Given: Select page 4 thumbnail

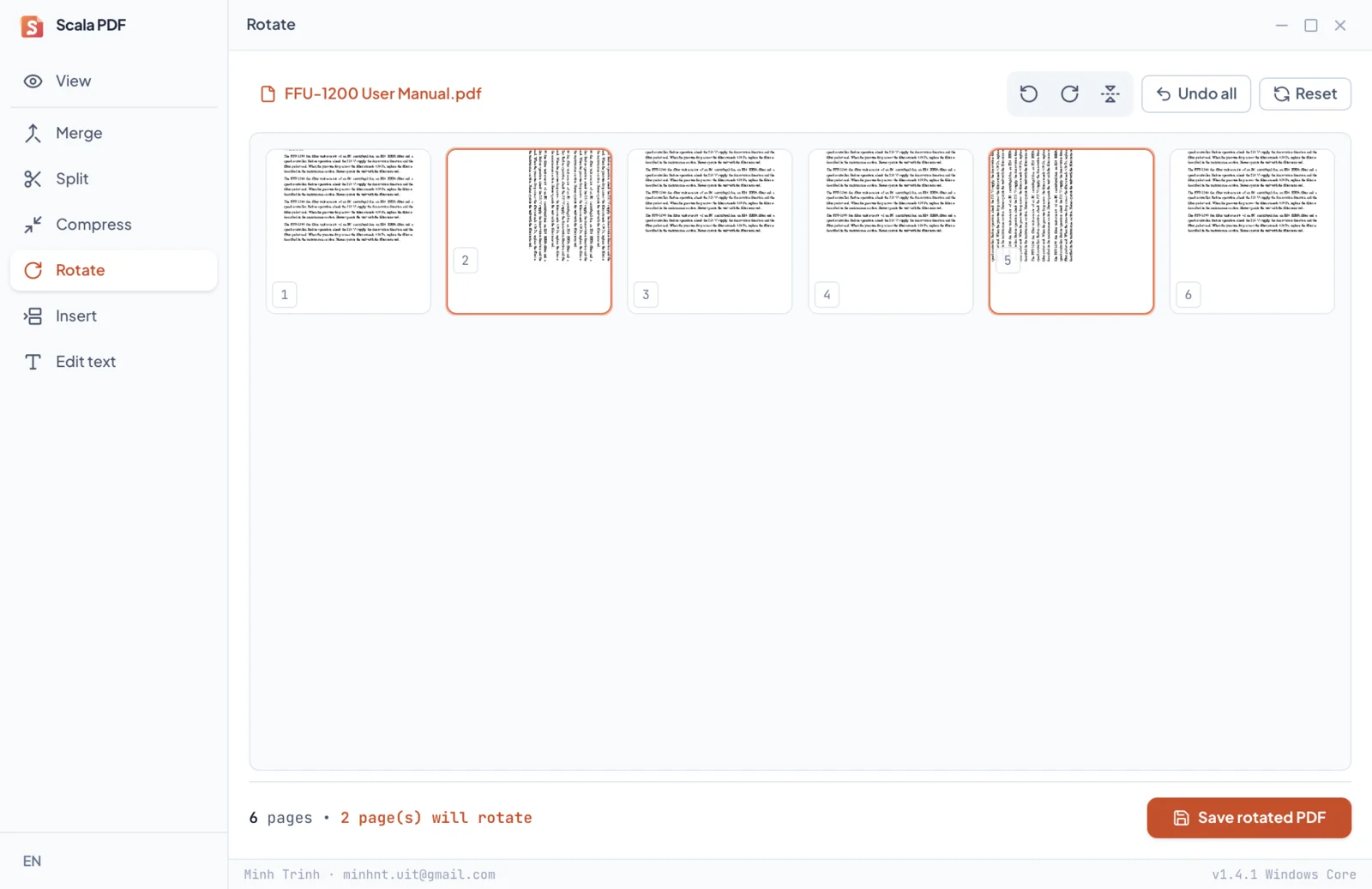Looking at the screenshot, I should (891, 231).
